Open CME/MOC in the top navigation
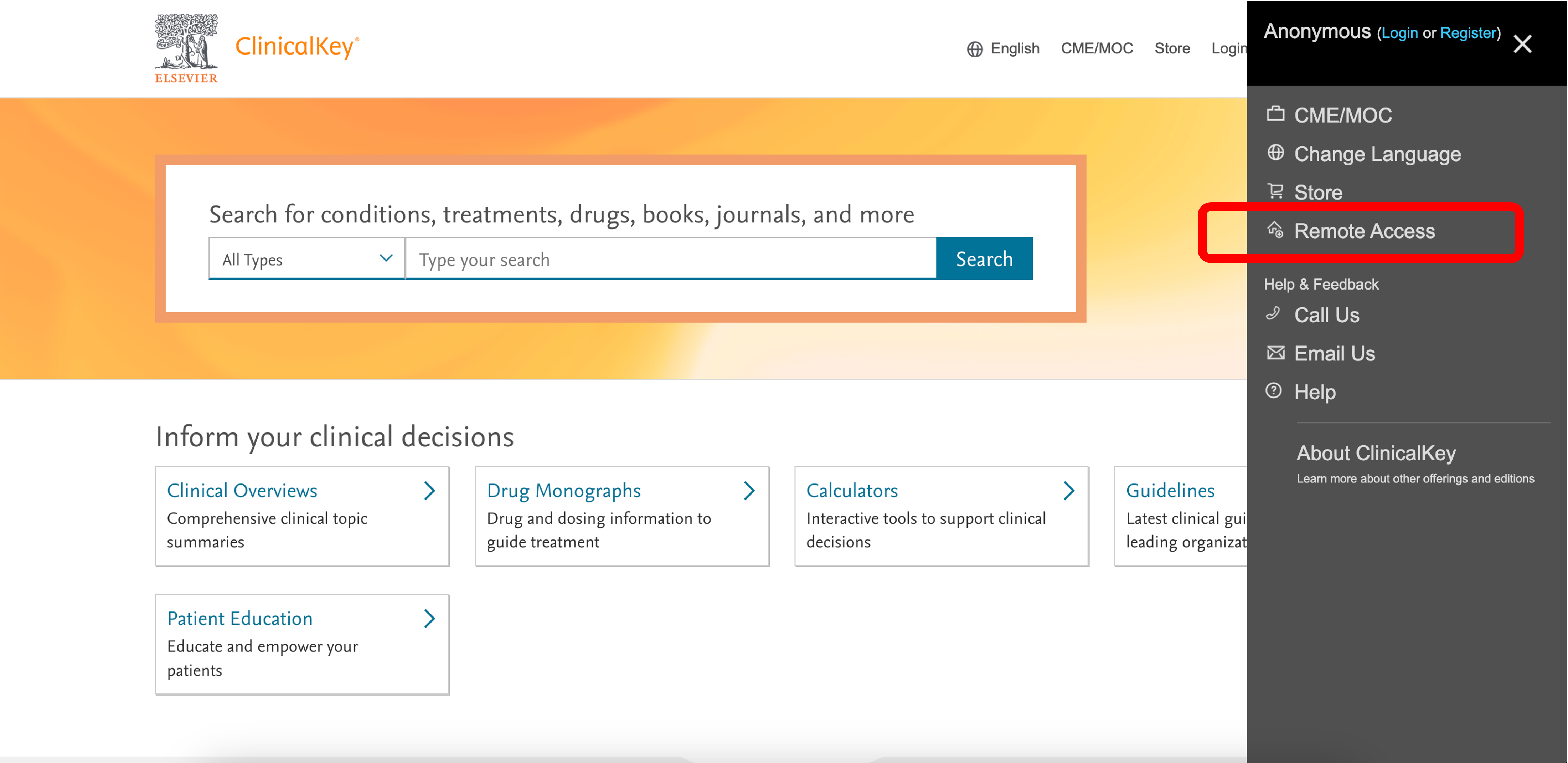Screen dimensions: 1568x763 point(1097,49)
